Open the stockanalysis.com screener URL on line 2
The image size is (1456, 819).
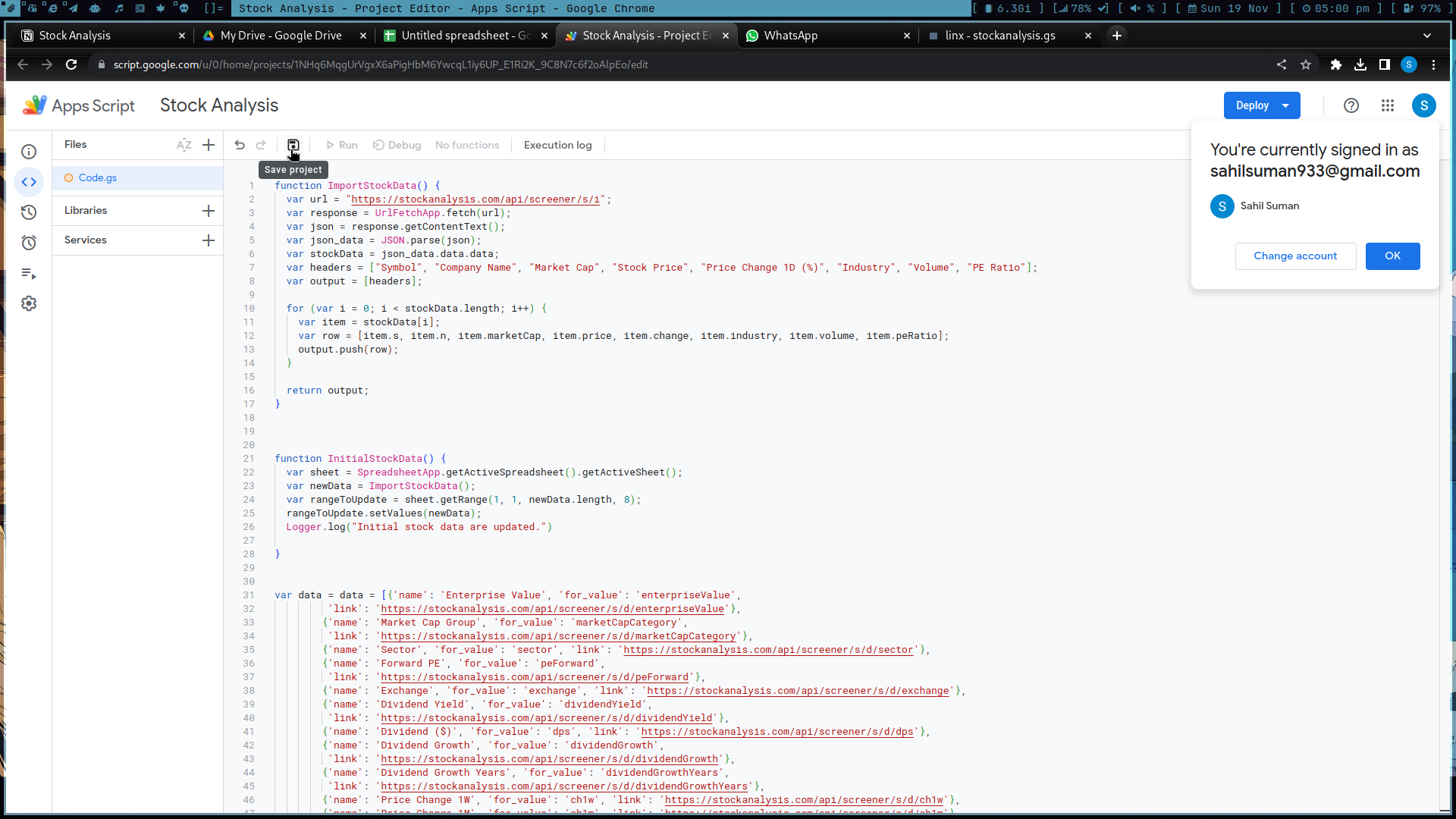475,199
